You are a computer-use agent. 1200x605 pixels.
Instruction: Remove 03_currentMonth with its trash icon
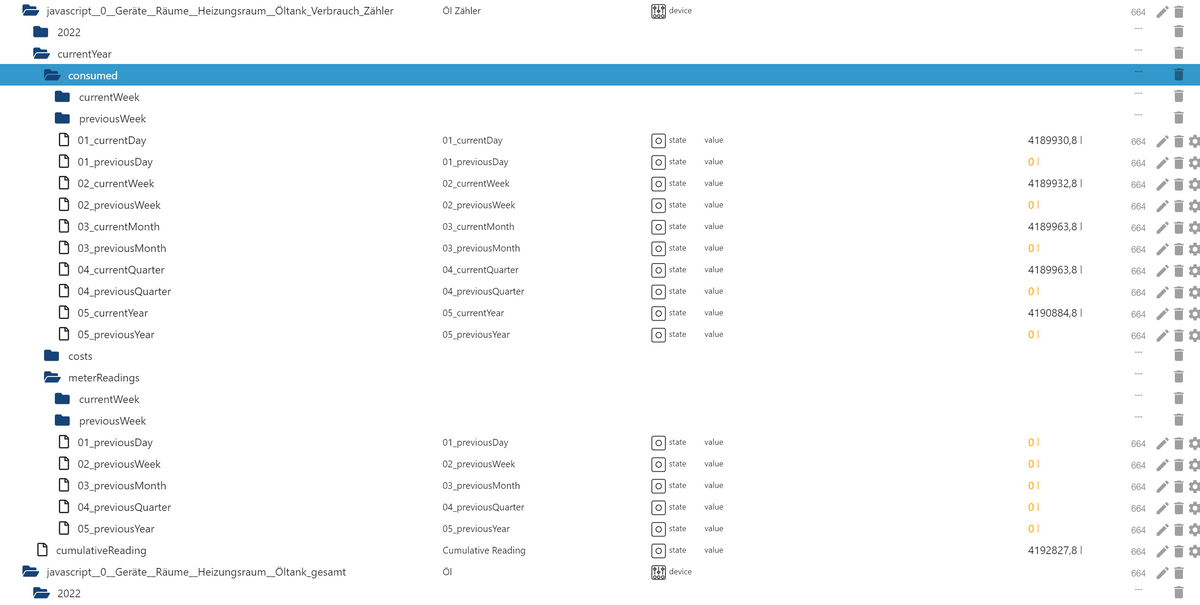click(x=1178, y=228)
